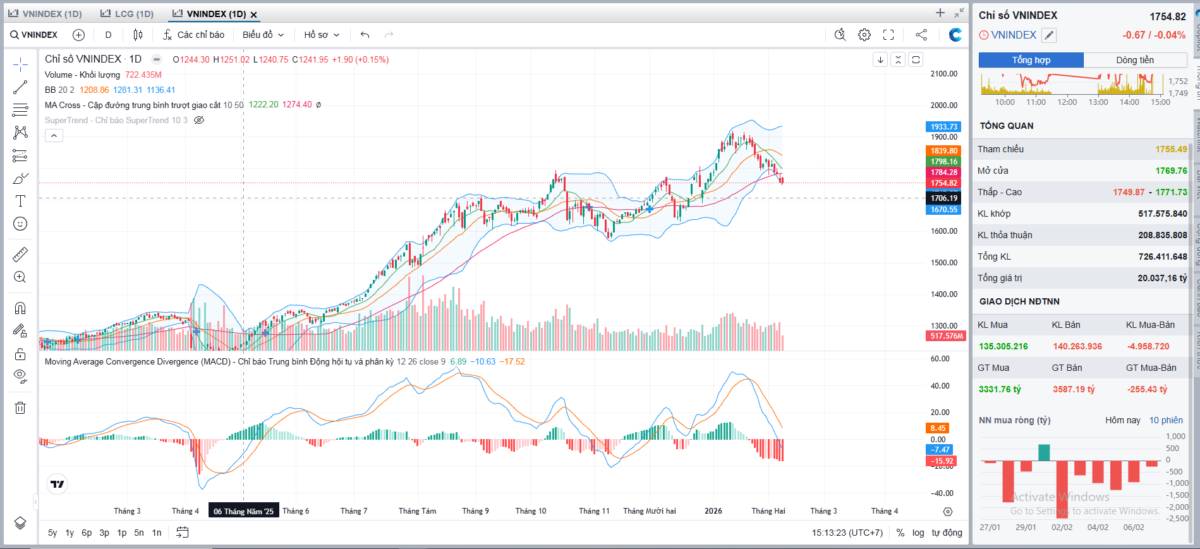This screenshot has width=1200, height=549.
Task: Collapse the pane with double chevron button
Action: click(898, 59)
